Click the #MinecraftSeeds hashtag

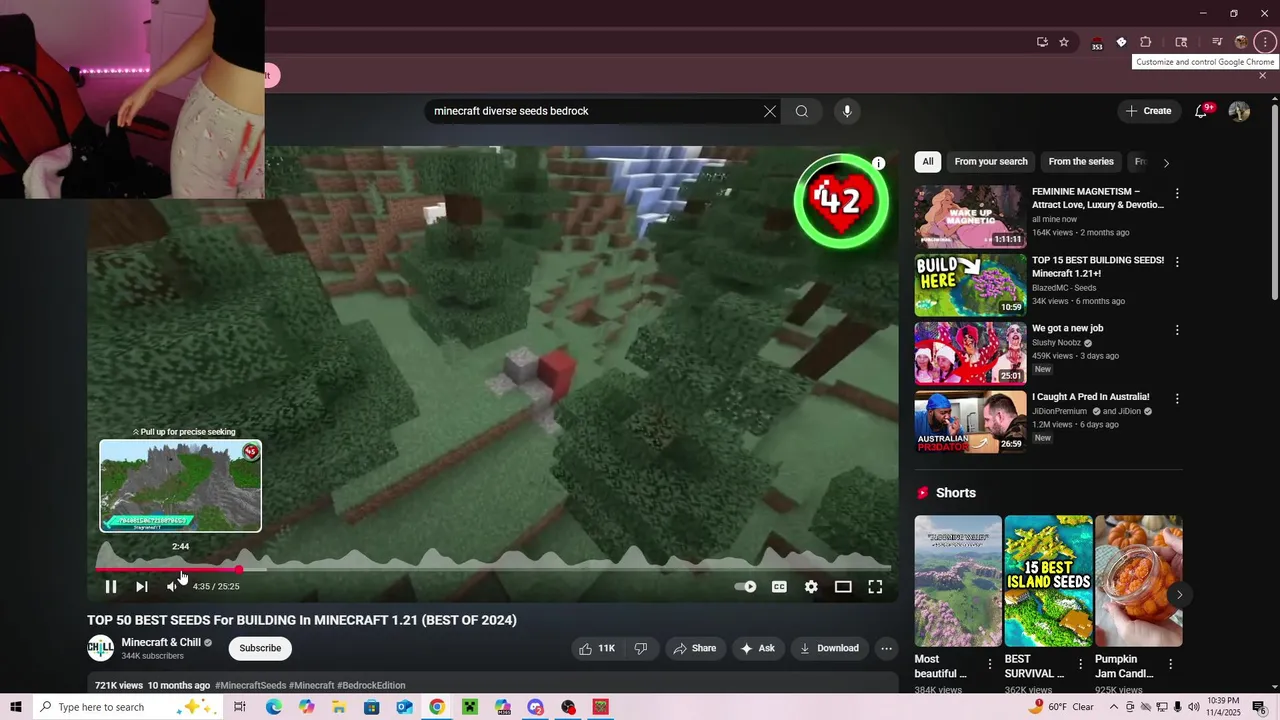250,686
